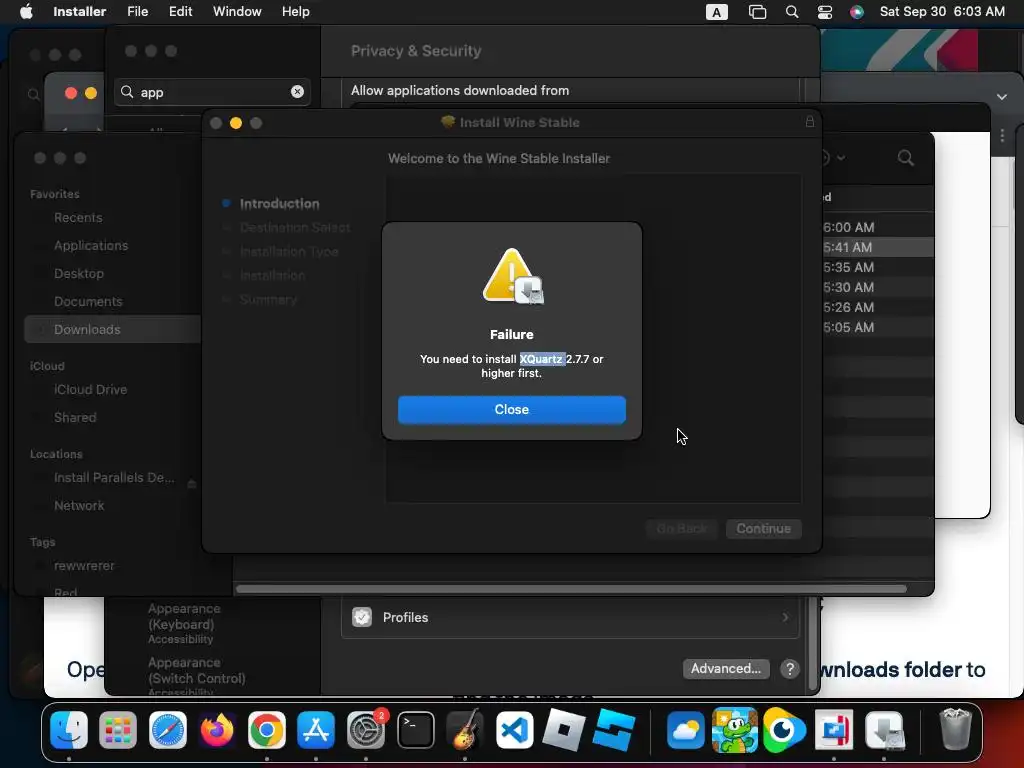Open the File menu
This screenshot has width=1024, height=768.
137,11
